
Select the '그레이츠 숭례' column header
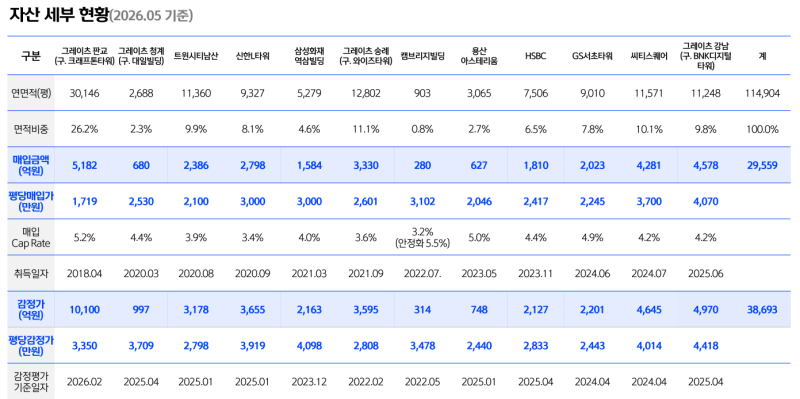click(366, 56)
